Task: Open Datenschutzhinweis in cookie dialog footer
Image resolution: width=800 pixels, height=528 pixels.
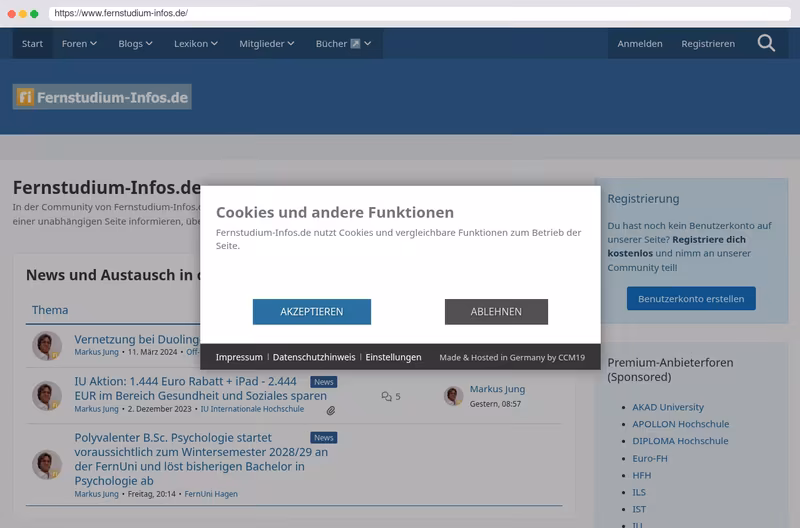Action: tap(314, 357)
